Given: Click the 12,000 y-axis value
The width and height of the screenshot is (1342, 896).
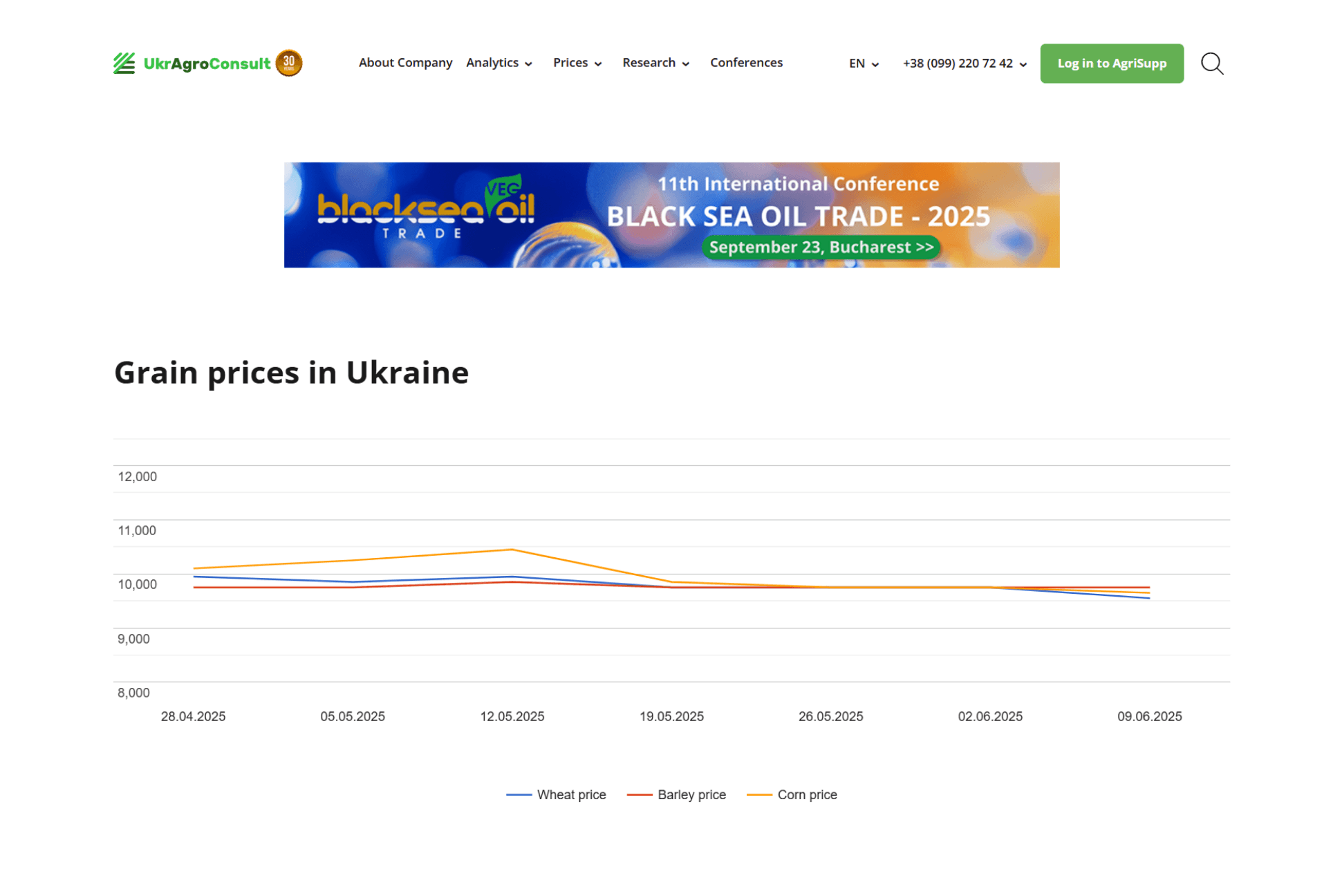Looking at the screenshot, I should click(x=137, y=477).
